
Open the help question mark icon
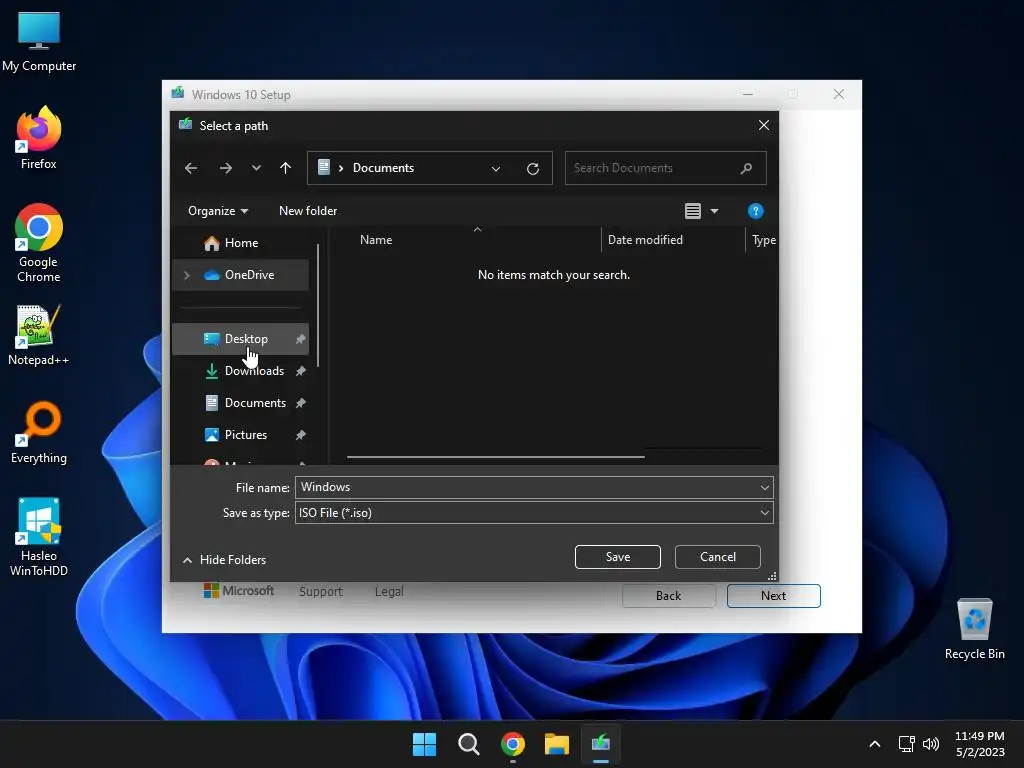[756, 211]
